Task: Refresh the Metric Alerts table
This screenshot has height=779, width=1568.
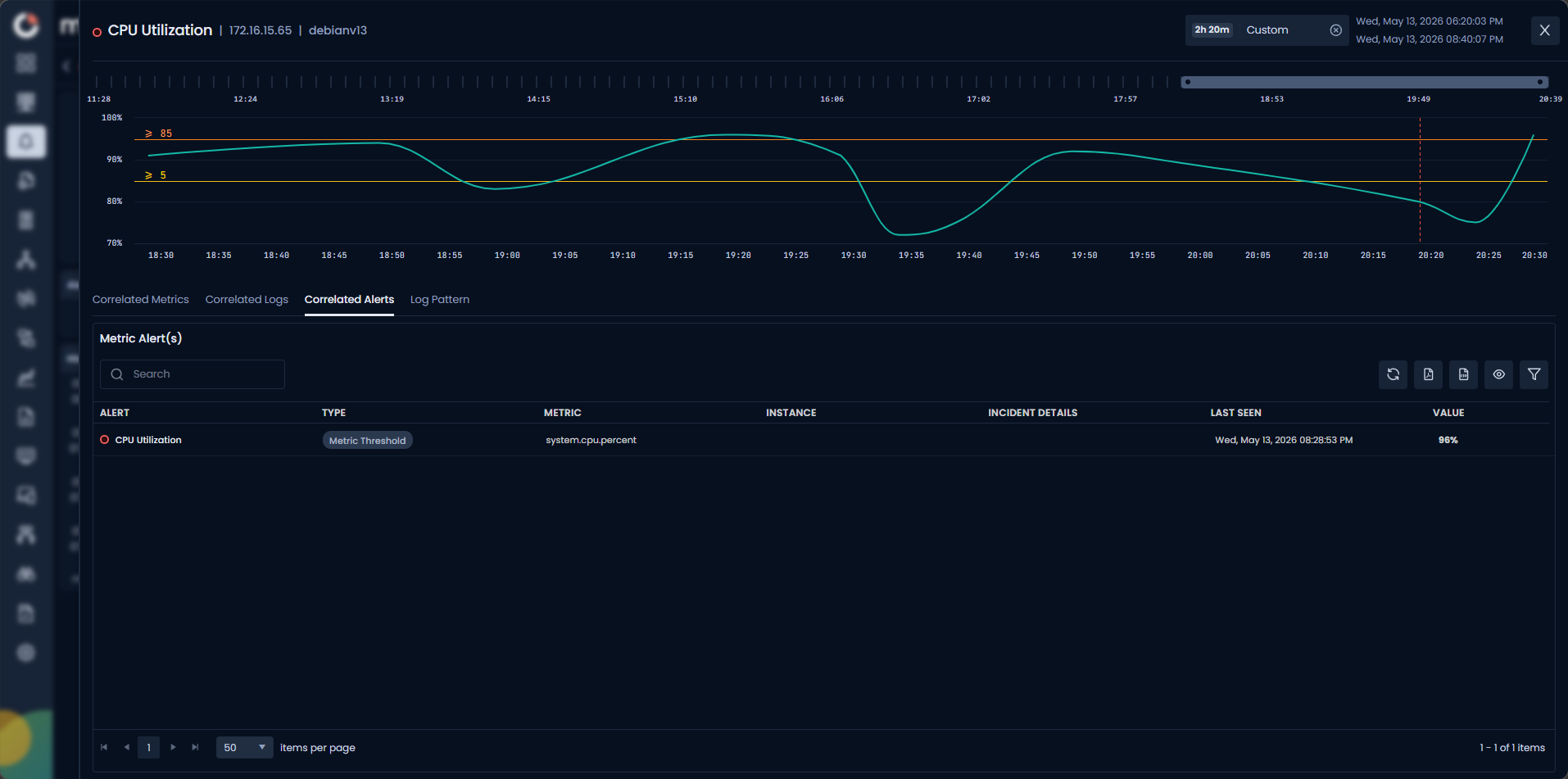Action: pos(1393,374)
